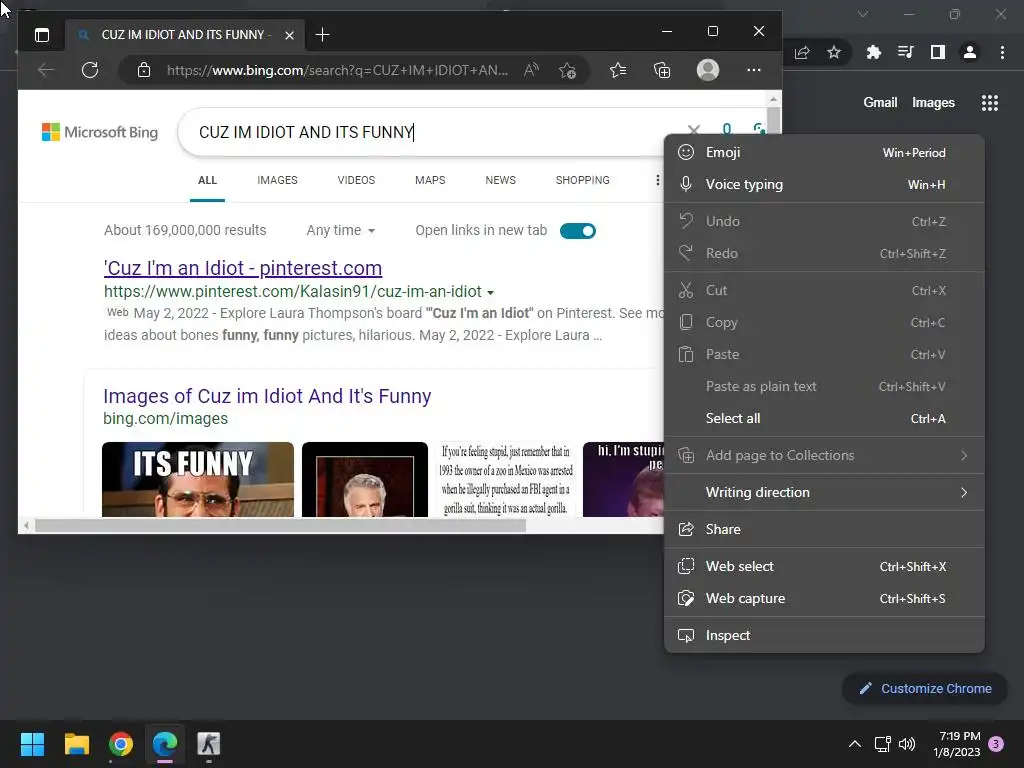The height and width of the screenshot is (768, 1024).
Task: Open the Counter-Strike taskbar icon
Action: 209,744
